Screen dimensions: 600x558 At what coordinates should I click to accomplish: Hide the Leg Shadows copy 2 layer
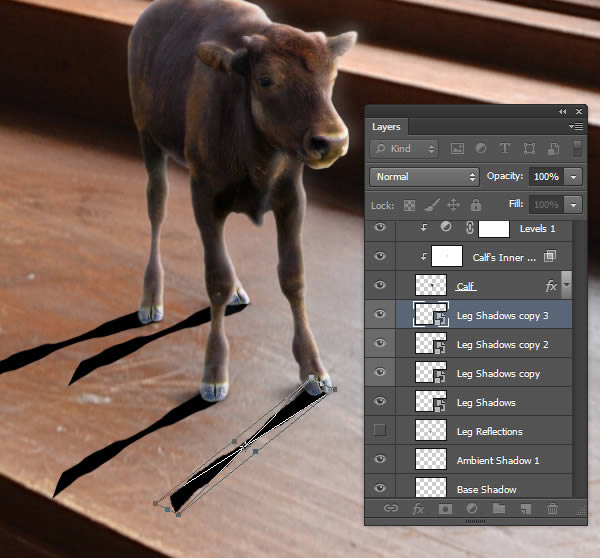coord(380,343)
